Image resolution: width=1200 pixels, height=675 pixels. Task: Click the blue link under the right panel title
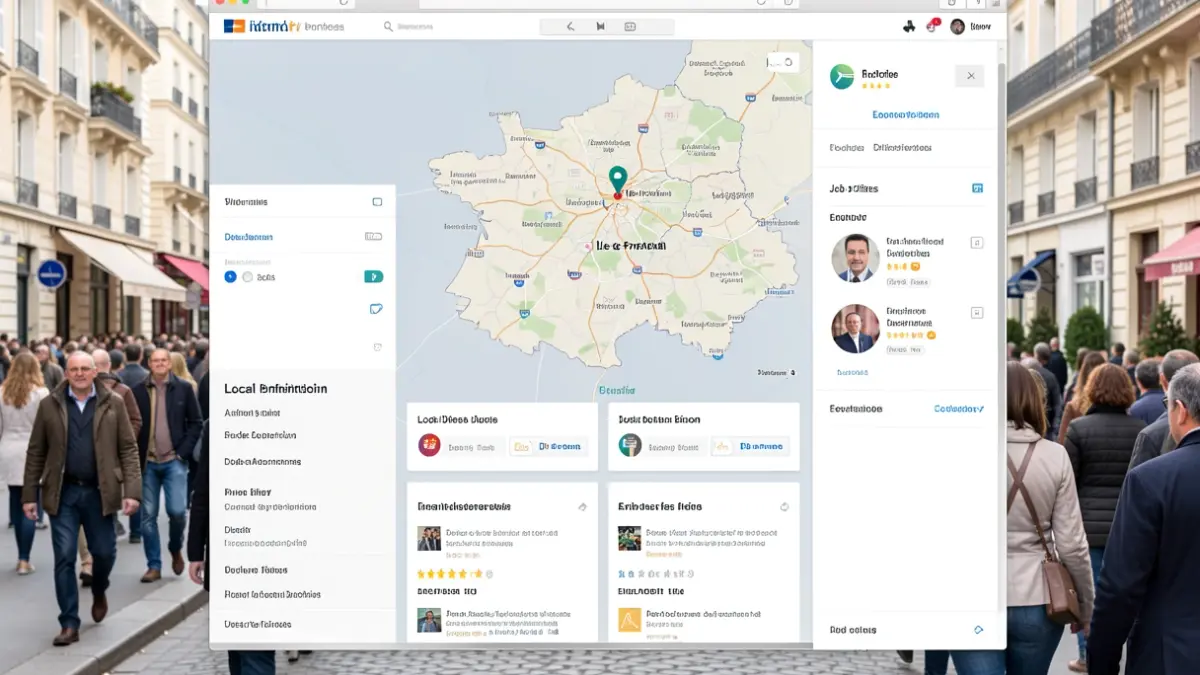point(905,115)
